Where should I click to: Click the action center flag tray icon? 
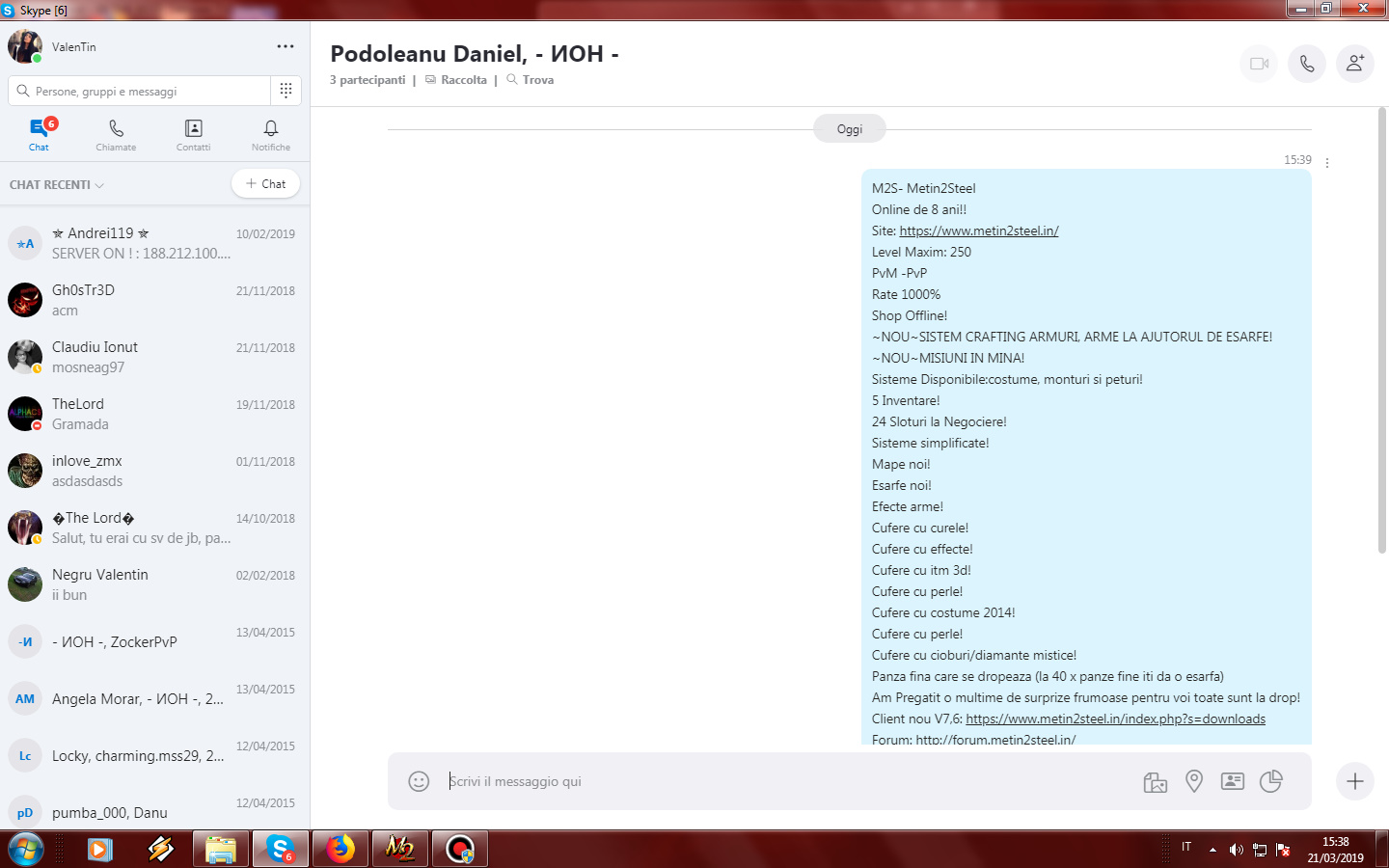(x=1283, y=850)
